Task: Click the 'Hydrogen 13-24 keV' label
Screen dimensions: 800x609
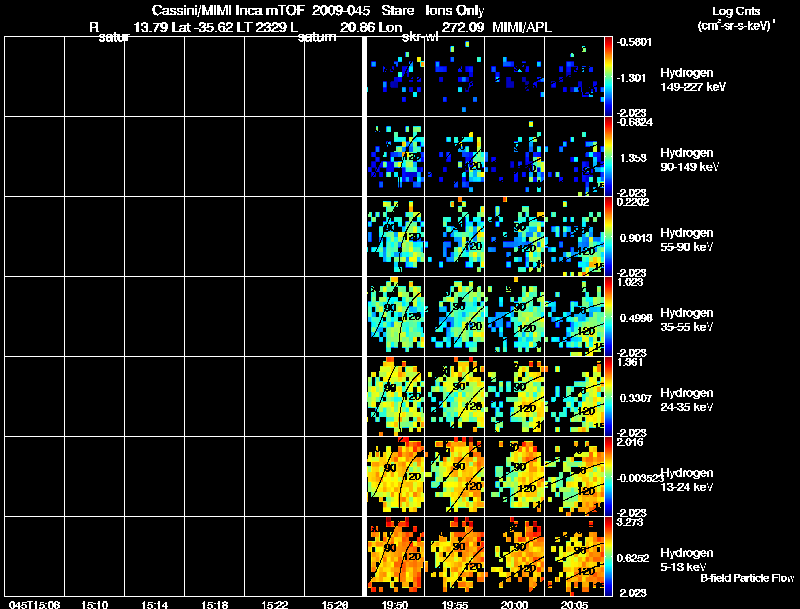Action: click(687, 480)
